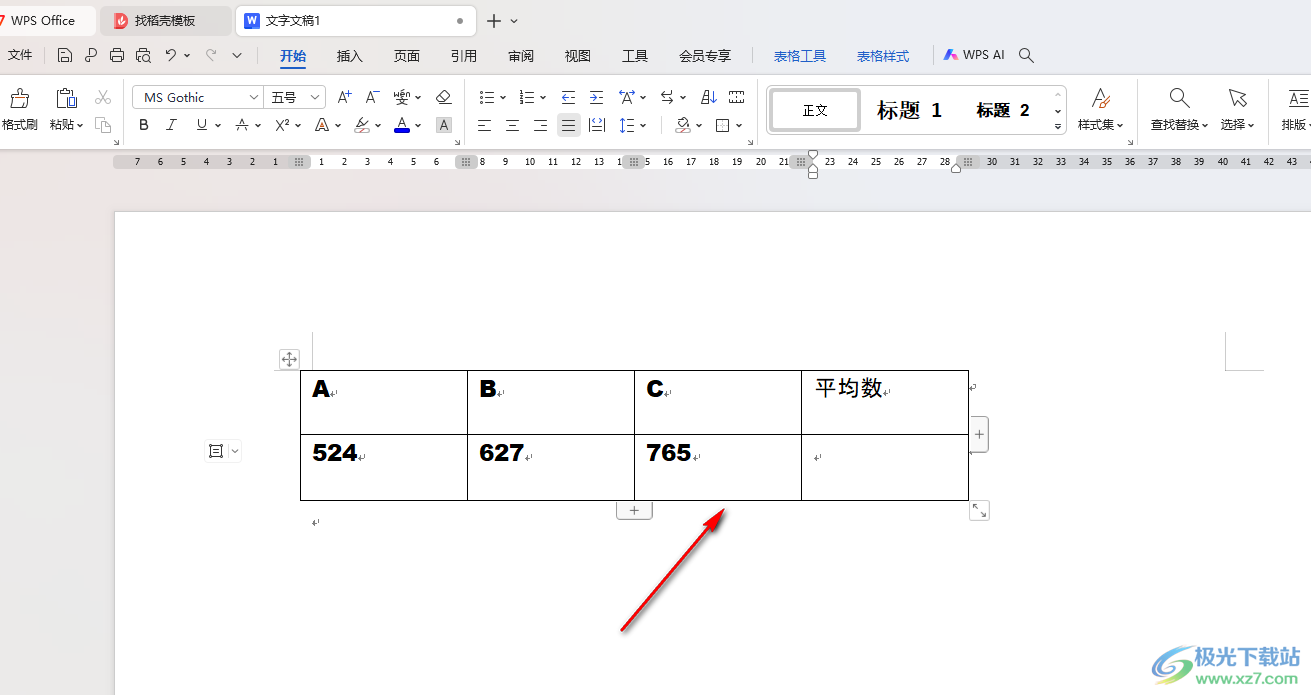Expand the styles gallery arrow

click(x=1058, y=127)
